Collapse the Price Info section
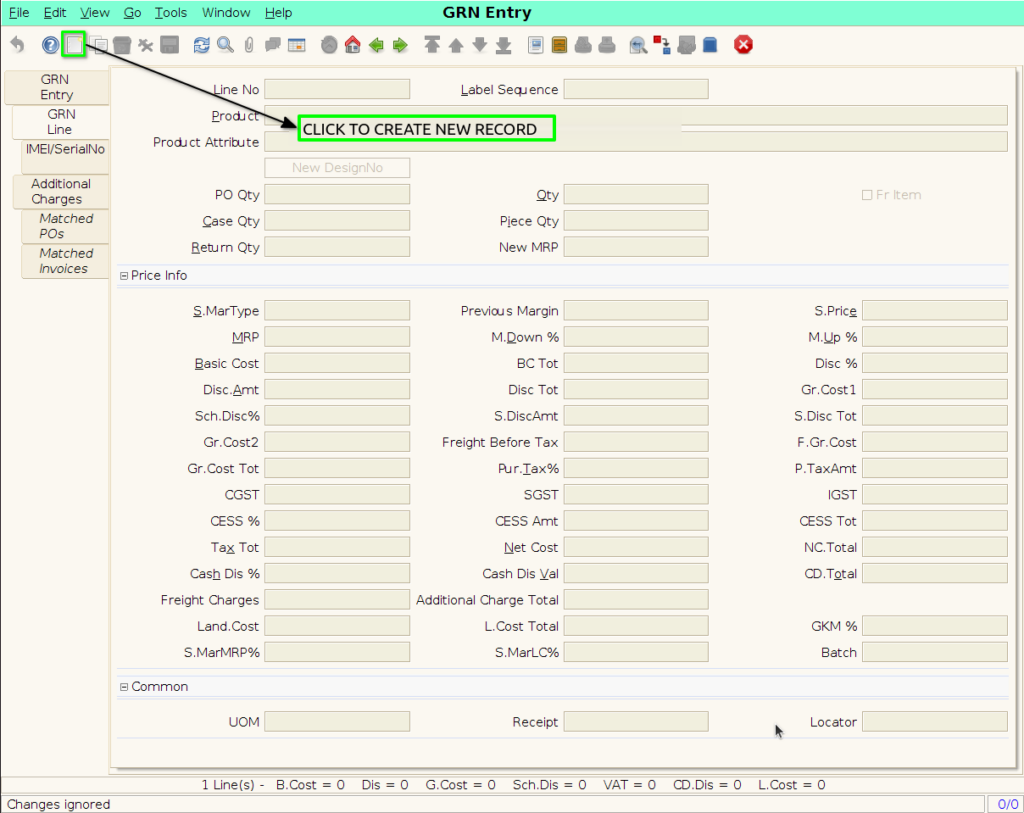This screenshot has height=813, width=1024. [123, 276]
